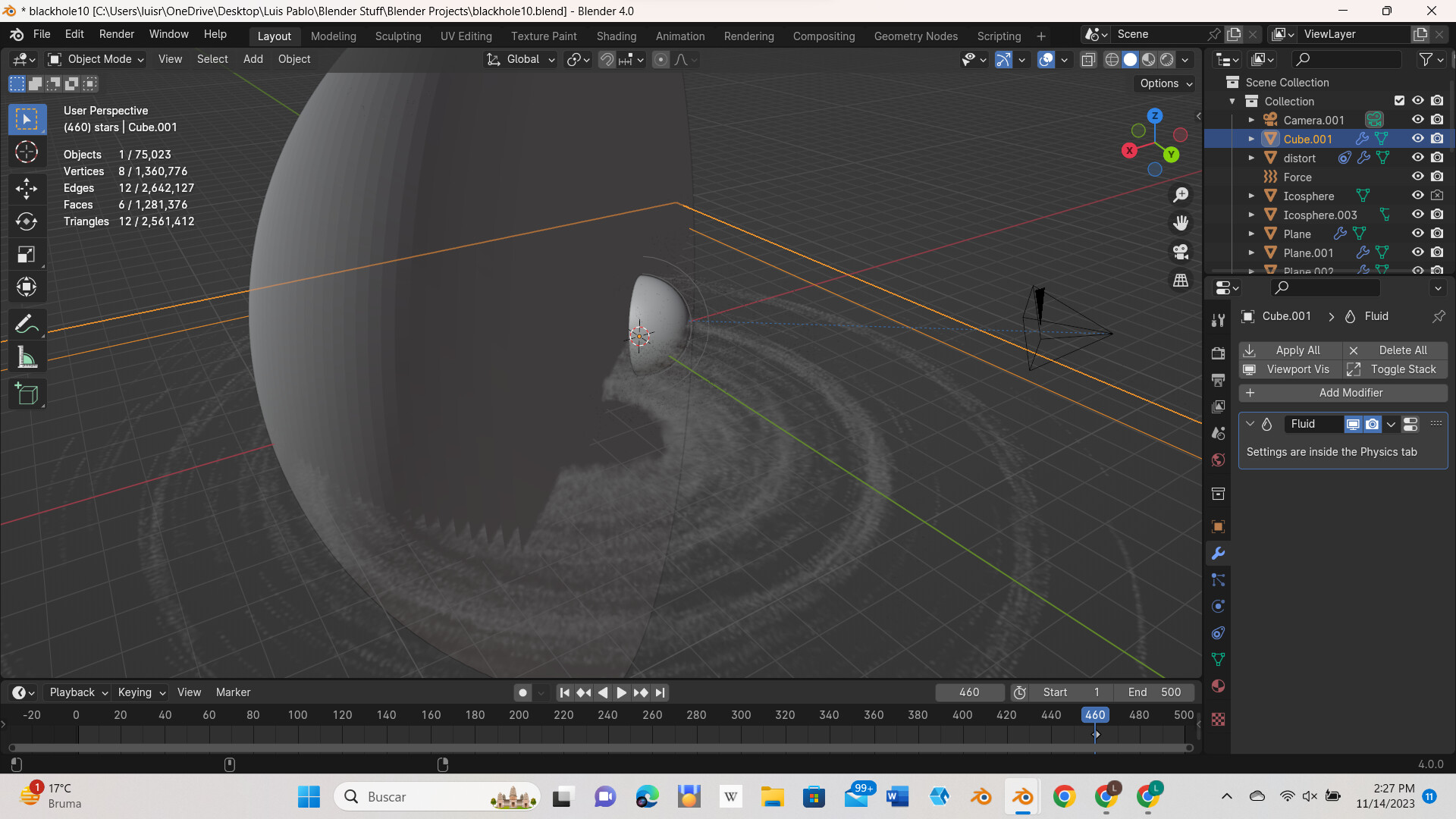
Task: Toggle eye visibility for distort object
Action: pyautogui.click(x=1417, y=158)
